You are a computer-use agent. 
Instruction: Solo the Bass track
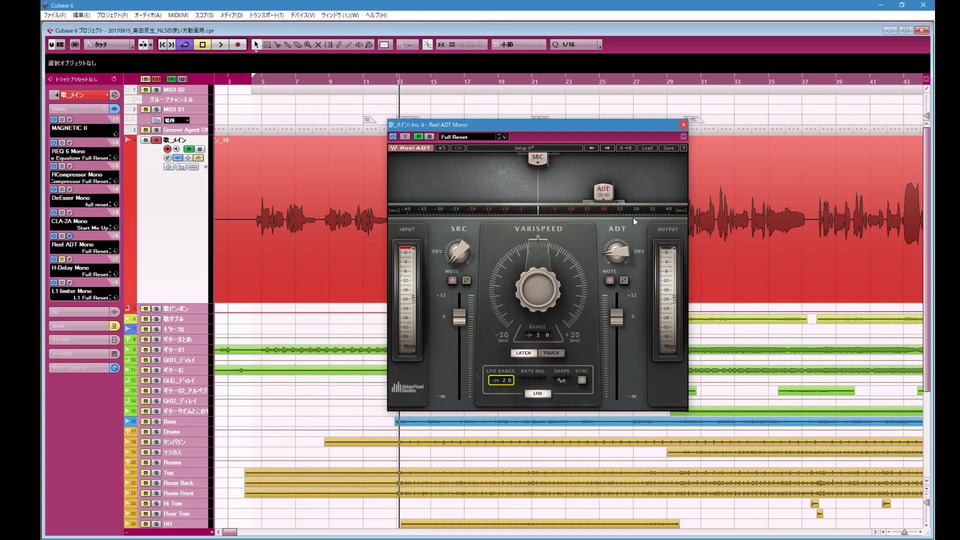tap(156, 422)
